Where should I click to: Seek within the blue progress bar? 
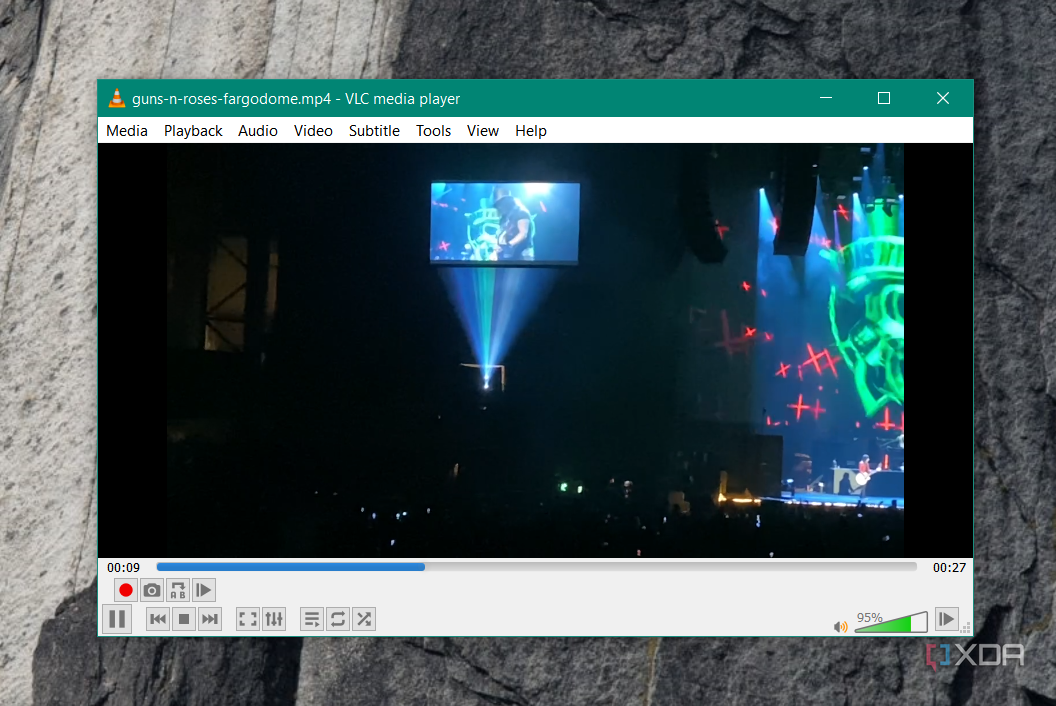pyautogui.click(x=536, y=567)
